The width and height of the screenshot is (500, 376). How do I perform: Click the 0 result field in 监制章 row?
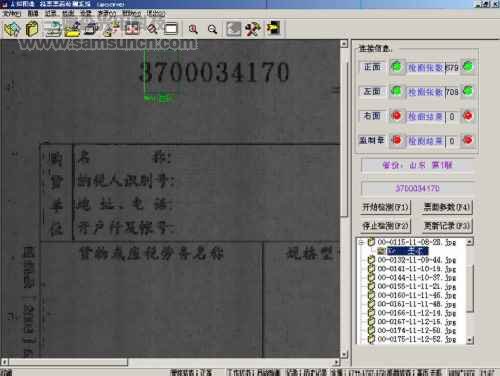click(452, 141)
